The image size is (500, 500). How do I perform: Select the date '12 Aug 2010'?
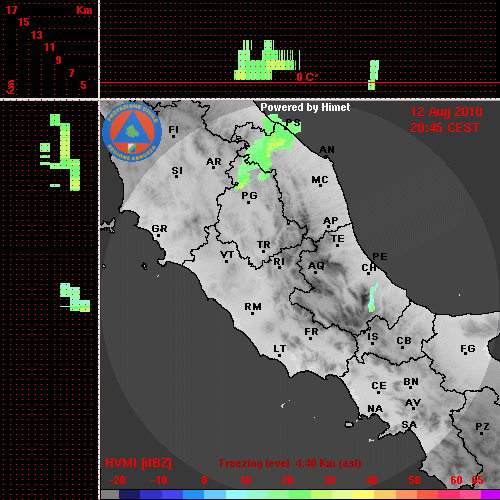pos(446,112)
